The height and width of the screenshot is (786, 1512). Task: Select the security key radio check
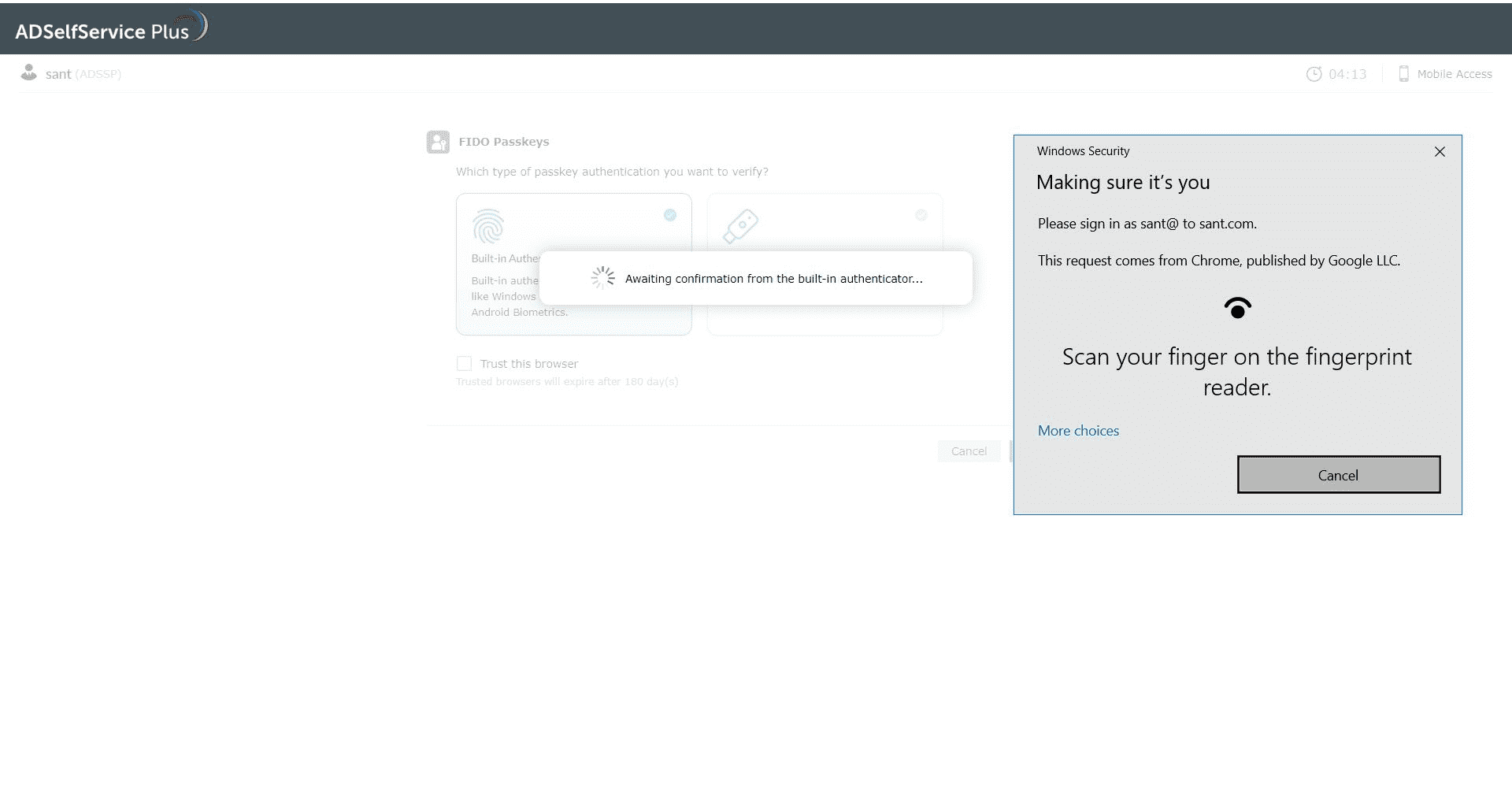click(921, 215)
